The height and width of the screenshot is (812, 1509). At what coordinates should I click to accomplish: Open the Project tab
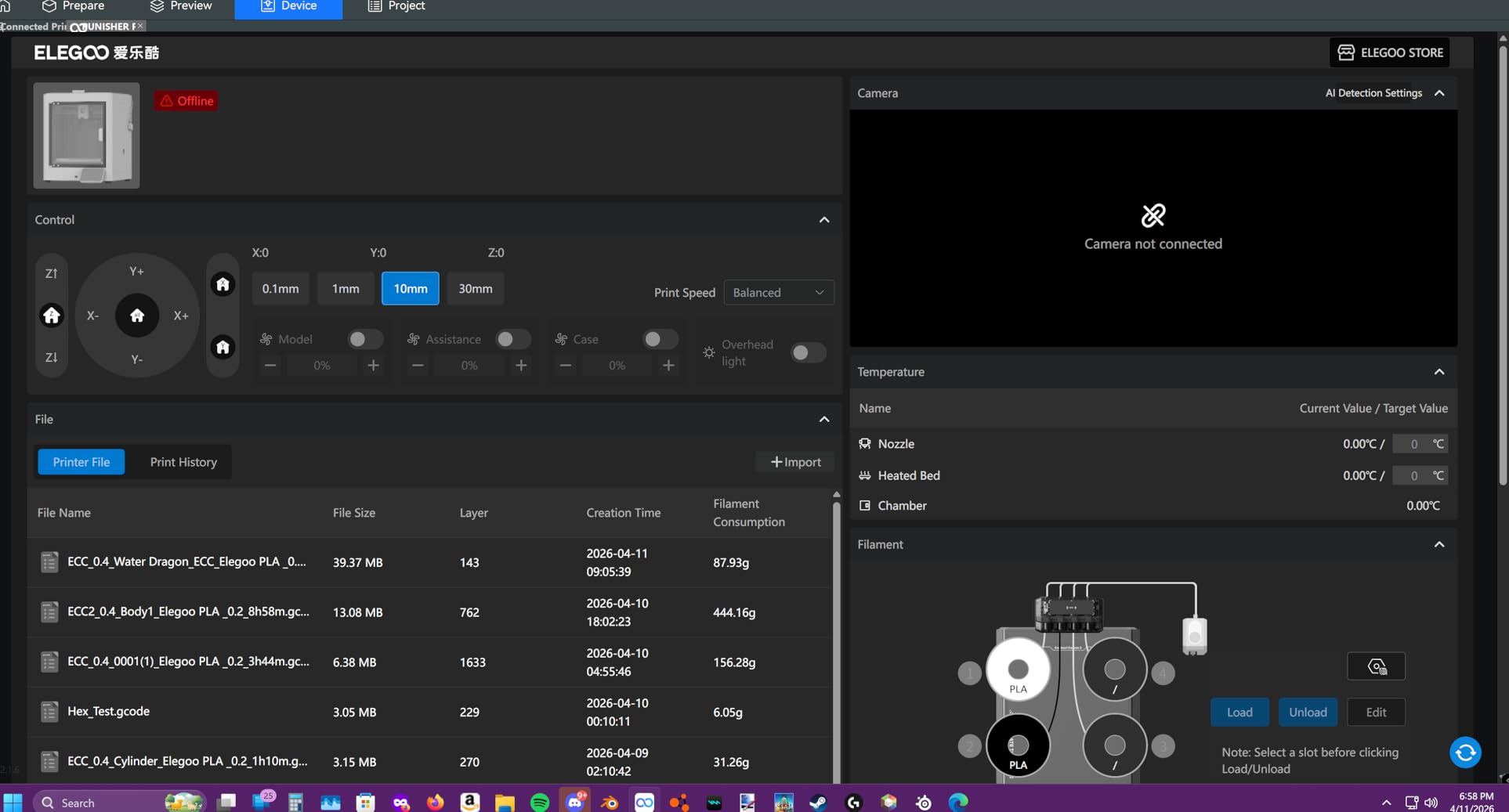point(396,6)
